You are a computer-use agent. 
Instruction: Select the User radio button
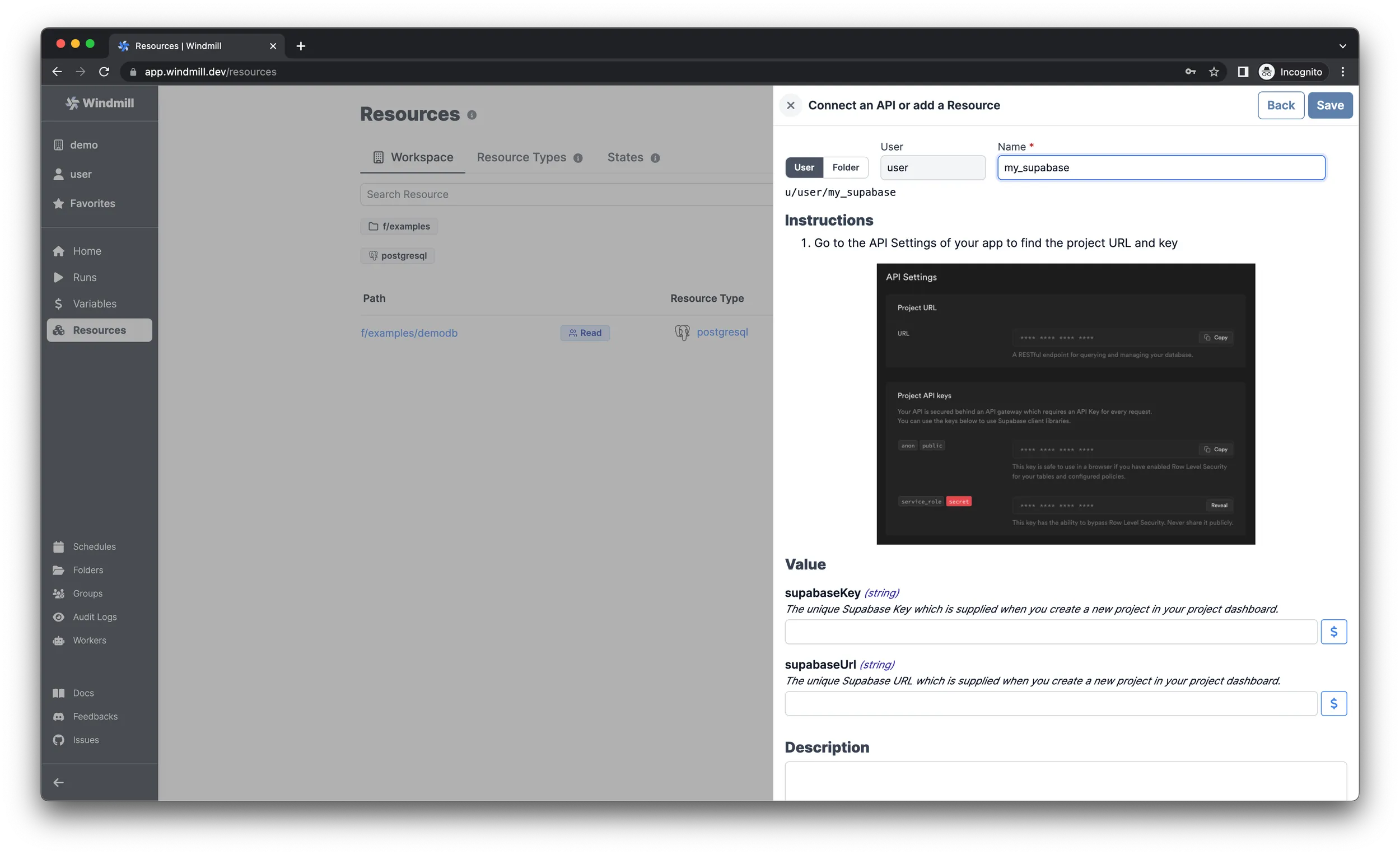[x=804, y=167]
